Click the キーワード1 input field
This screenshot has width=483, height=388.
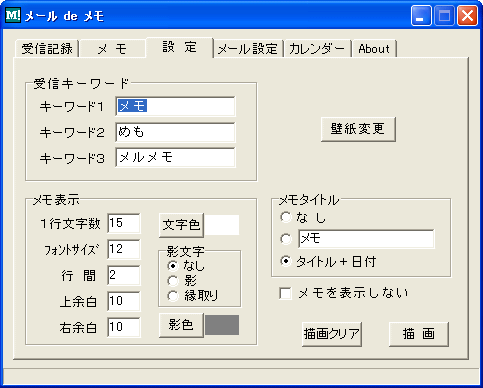pyautogui.click(x=175, y=106)
